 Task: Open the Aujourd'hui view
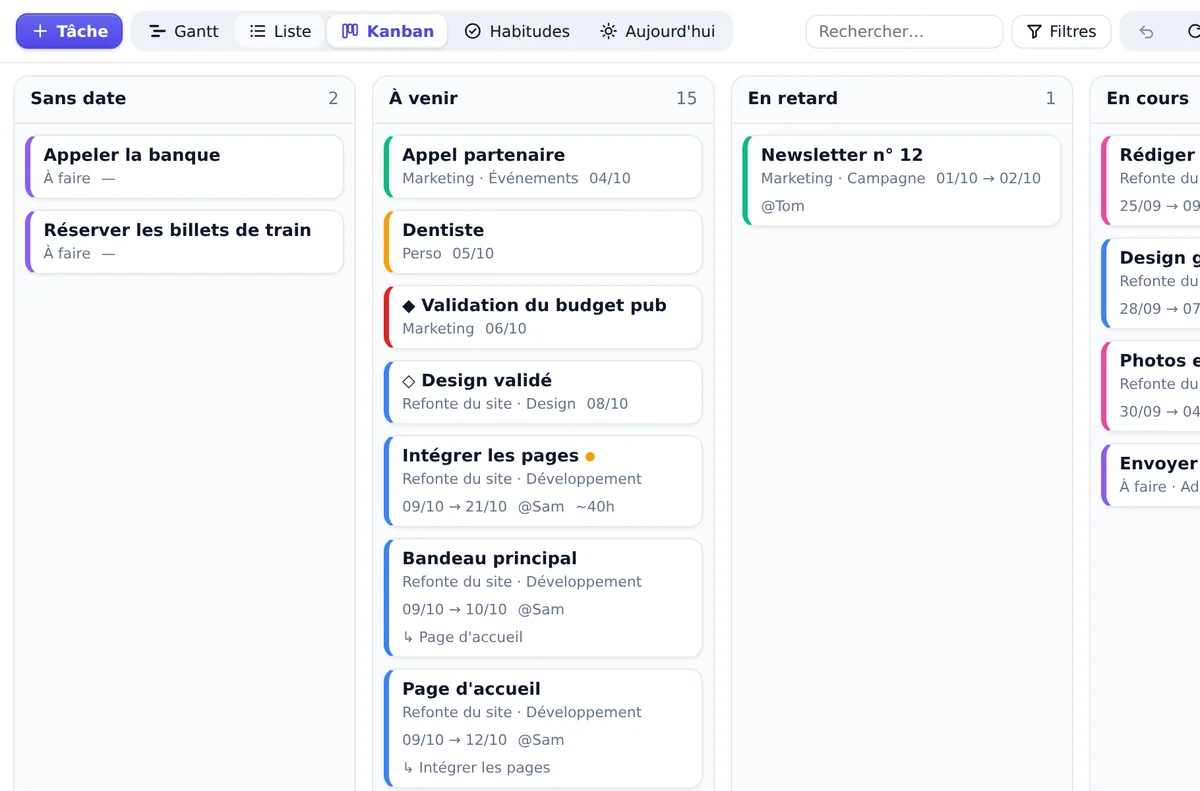657,31
